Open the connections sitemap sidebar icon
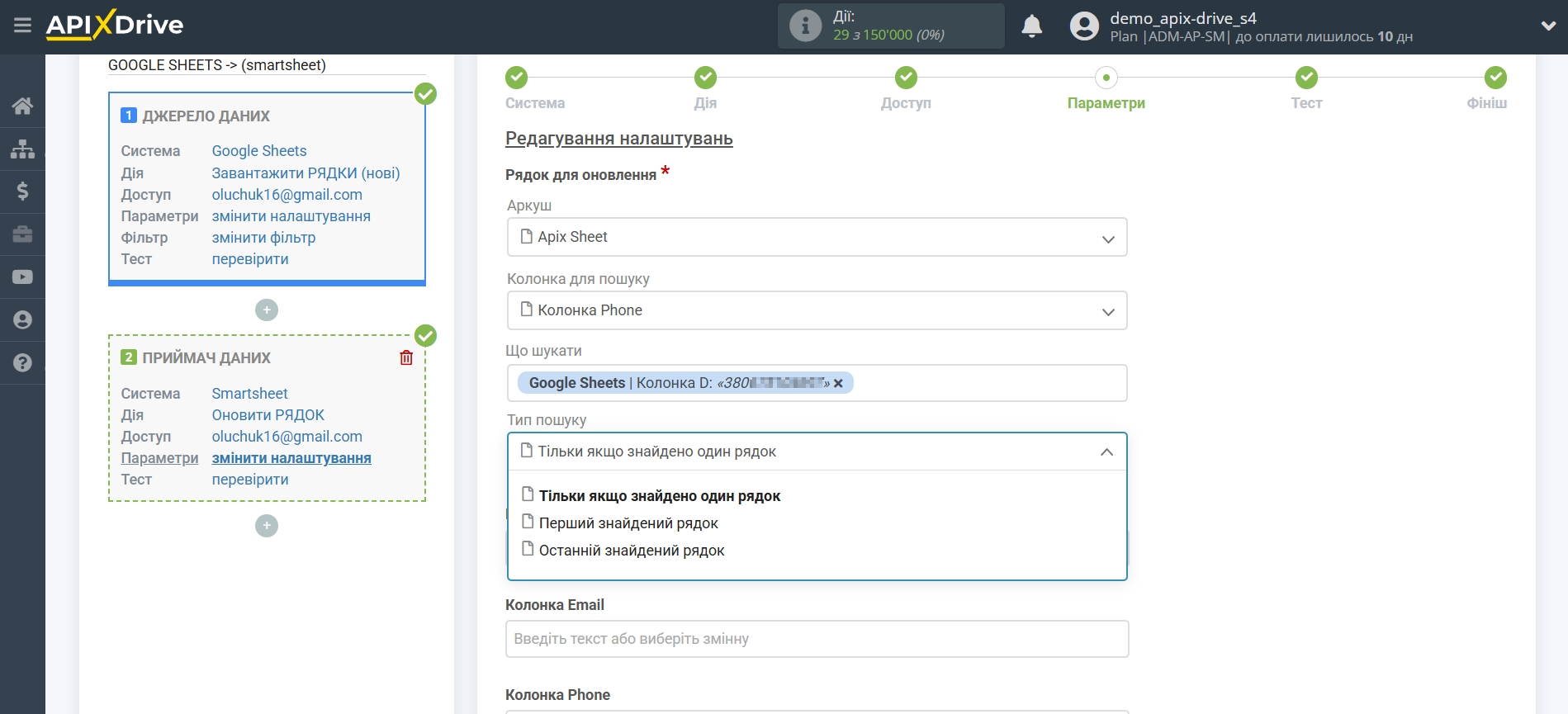 tap(22, 149)
